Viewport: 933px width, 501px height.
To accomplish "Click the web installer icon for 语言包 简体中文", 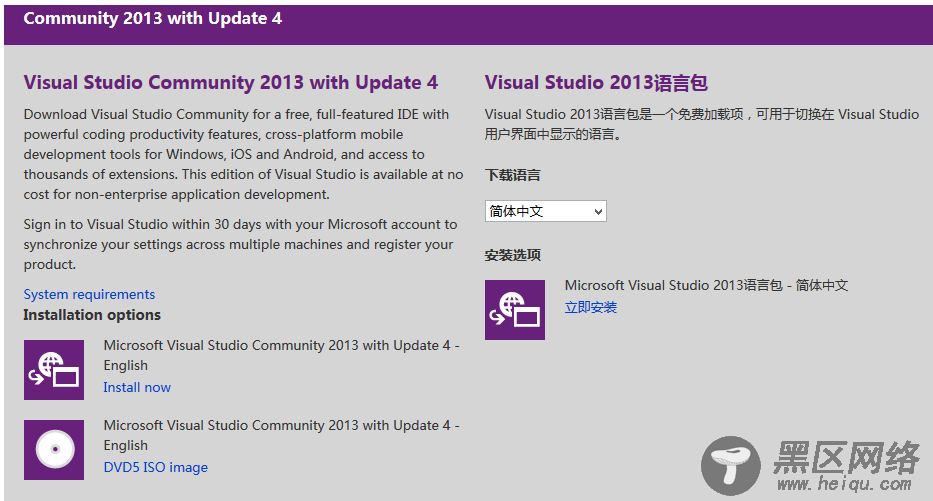I will click(515, 310).
